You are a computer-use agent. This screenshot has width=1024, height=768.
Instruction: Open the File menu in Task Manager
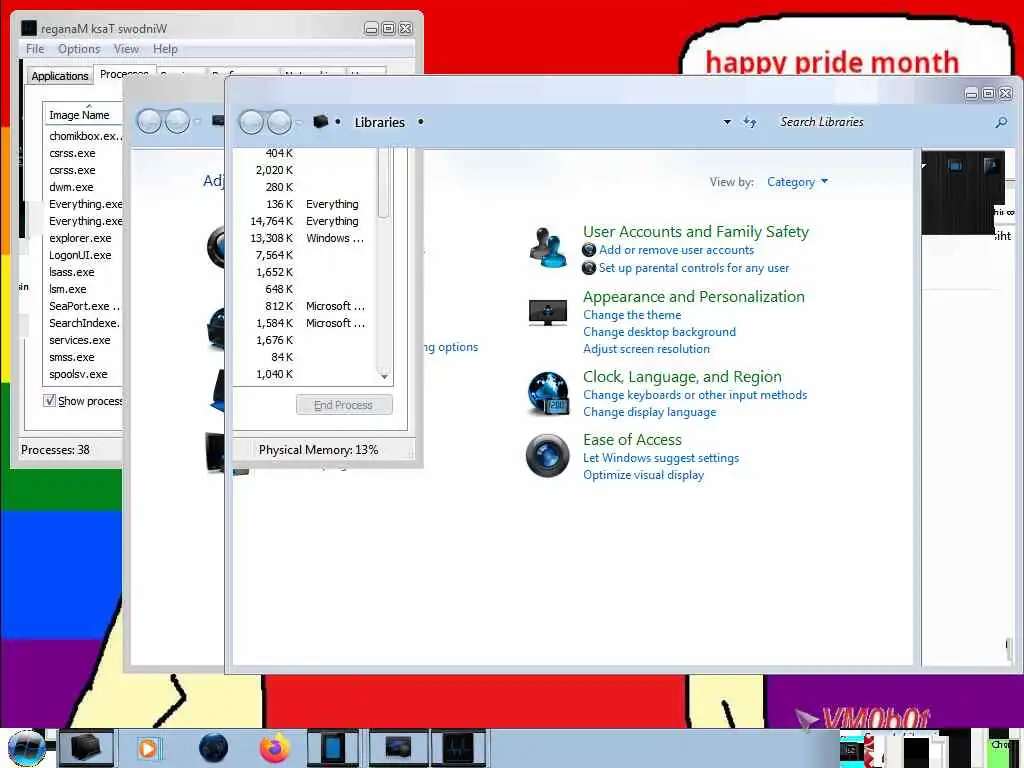tap(35, 49)
